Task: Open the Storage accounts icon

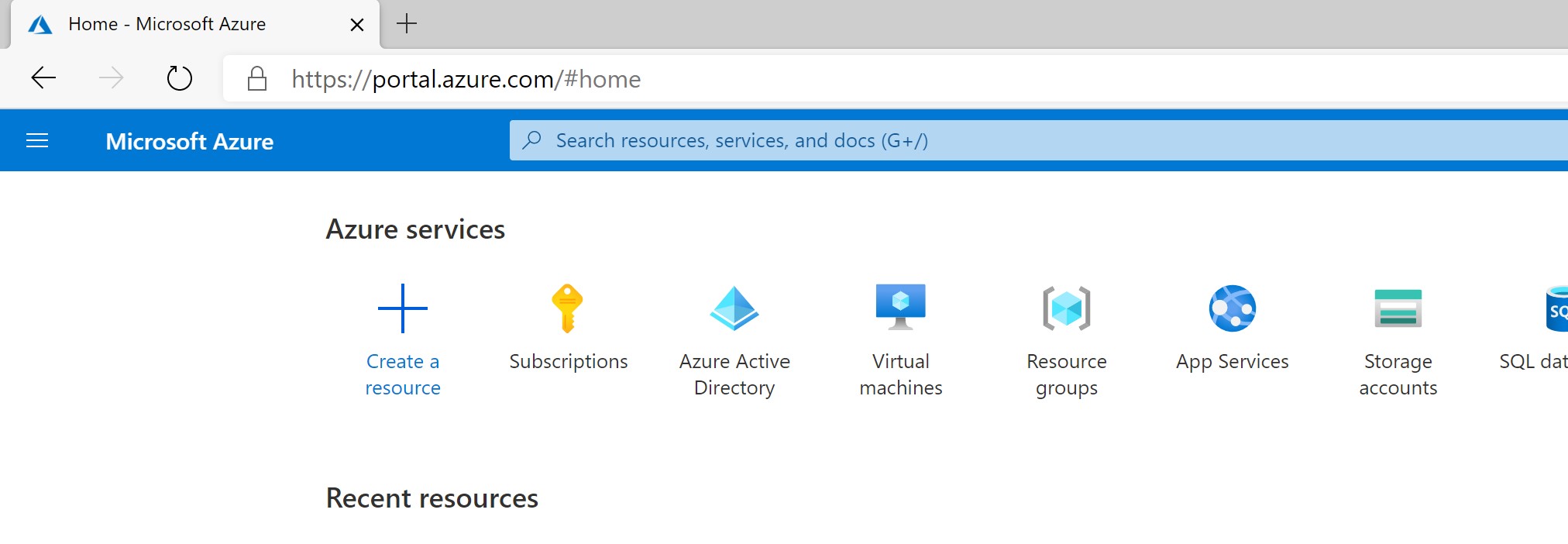Action: 1398,308
